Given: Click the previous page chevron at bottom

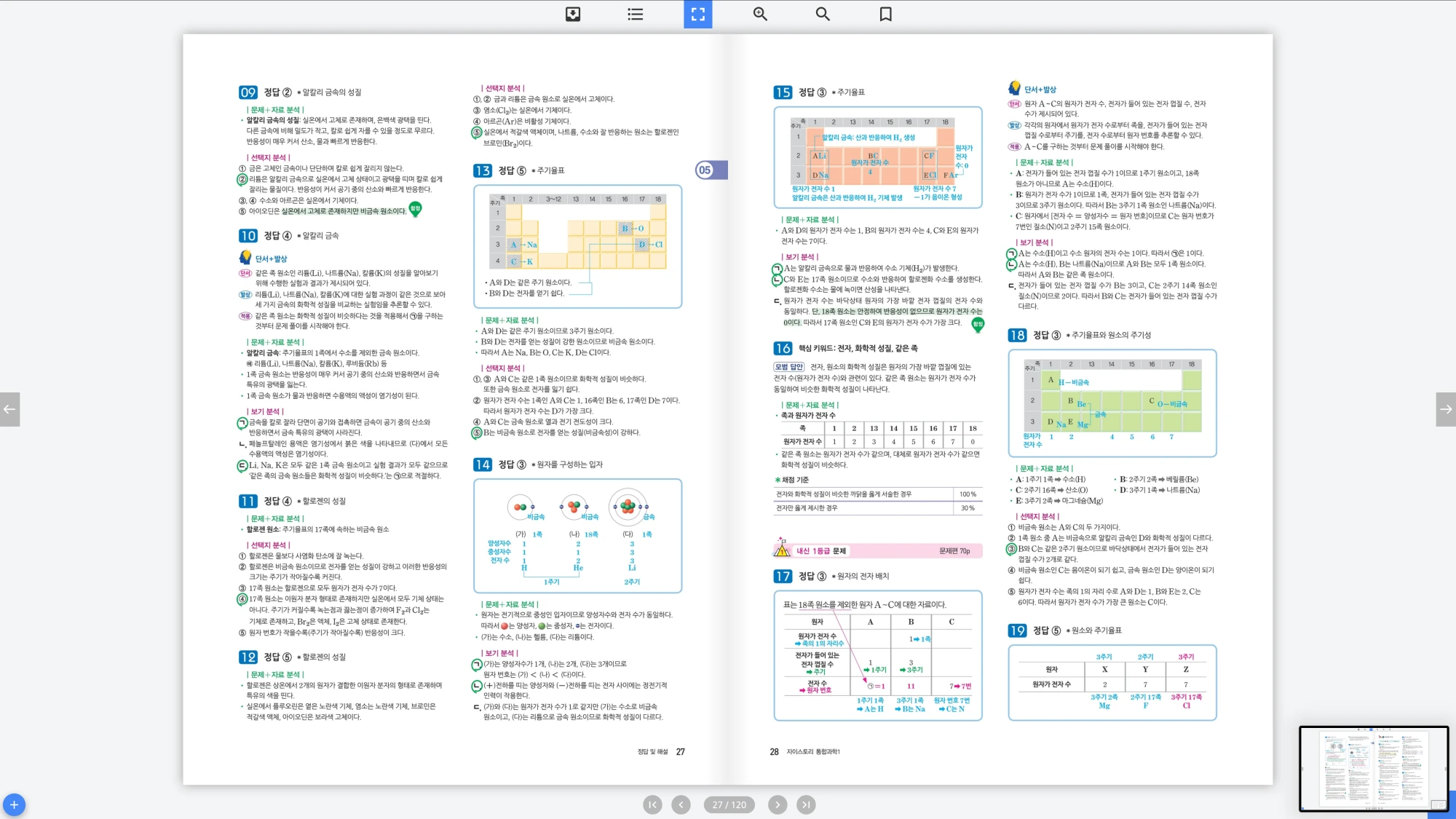Looking at the screenshot, I should [681, 804].
